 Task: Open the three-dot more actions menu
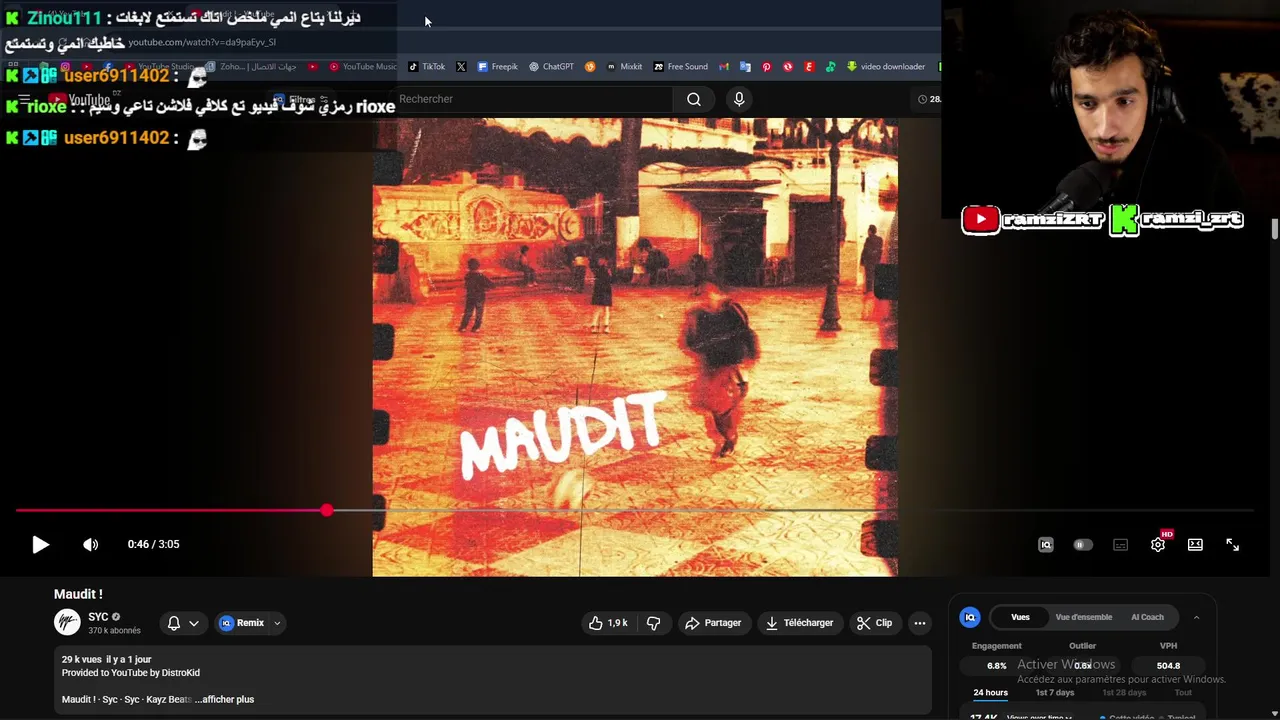click(920, 623)
